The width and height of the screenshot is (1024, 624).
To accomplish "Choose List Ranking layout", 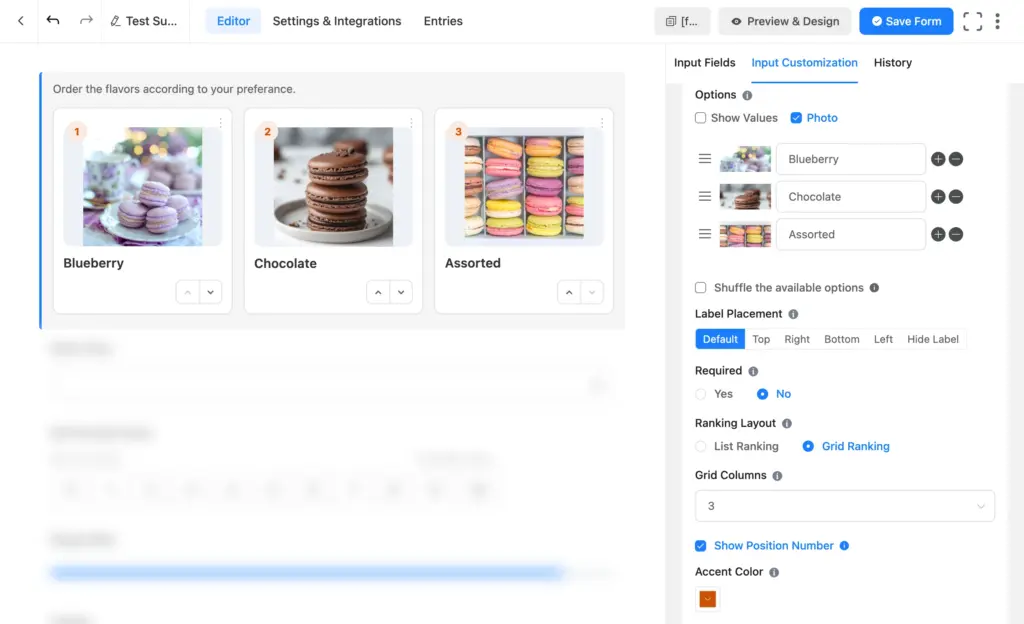I will point(701,446).
